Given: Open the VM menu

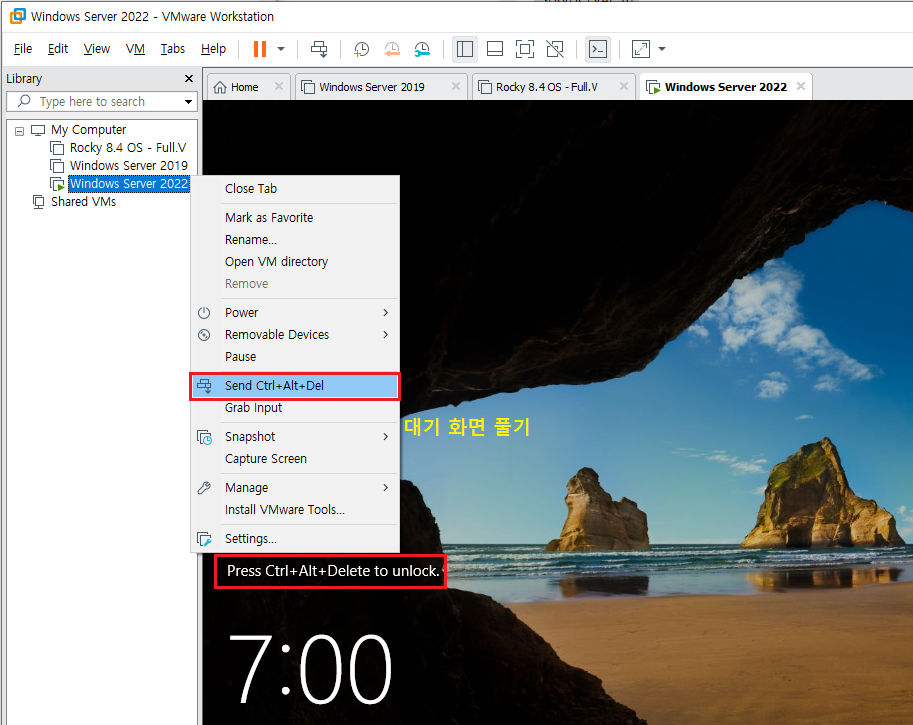Looking at the screenshot, I should [x=135, y=49].
